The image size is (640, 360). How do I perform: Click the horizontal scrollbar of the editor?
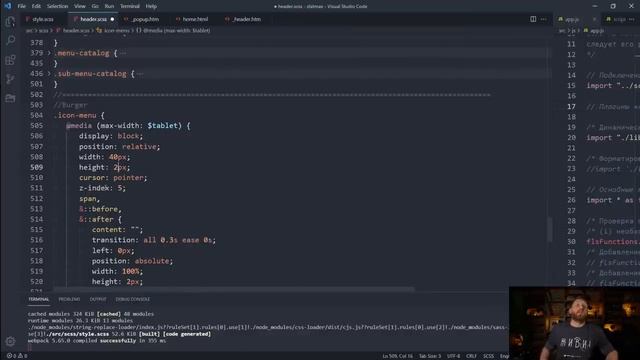[x=234, y=289]
